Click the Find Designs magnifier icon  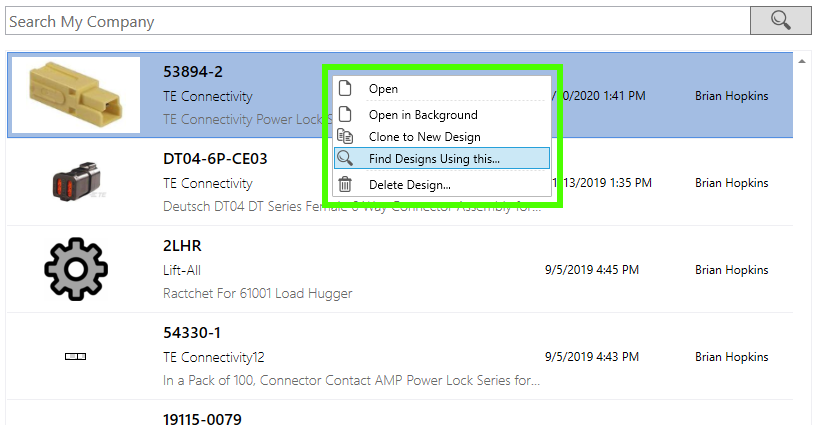tap(345, 158)
